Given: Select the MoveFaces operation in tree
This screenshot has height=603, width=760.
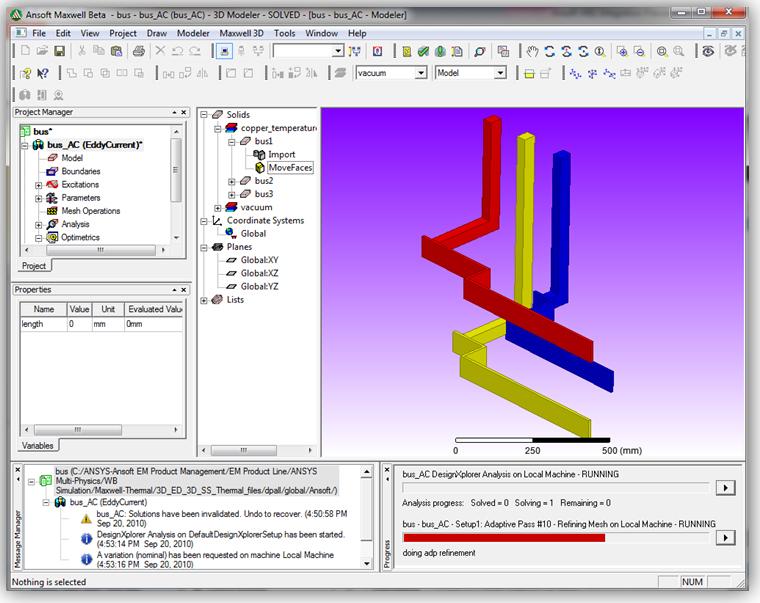Looking at the screenshot, I should click(290, 168).
